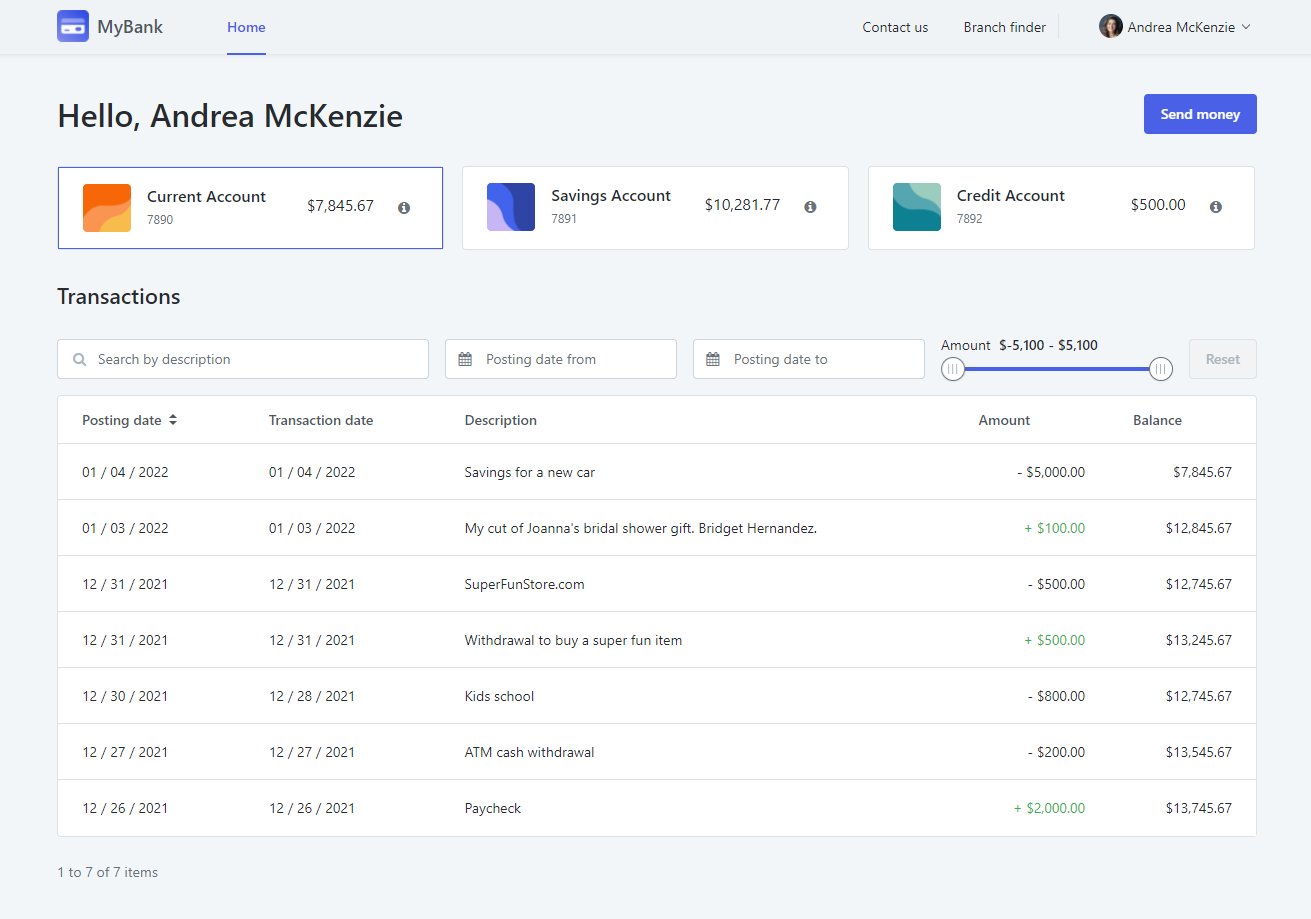This screenshot has width=1311, height=919.
Task: Open the Branch finder page
Action: tap(1004, 27)
